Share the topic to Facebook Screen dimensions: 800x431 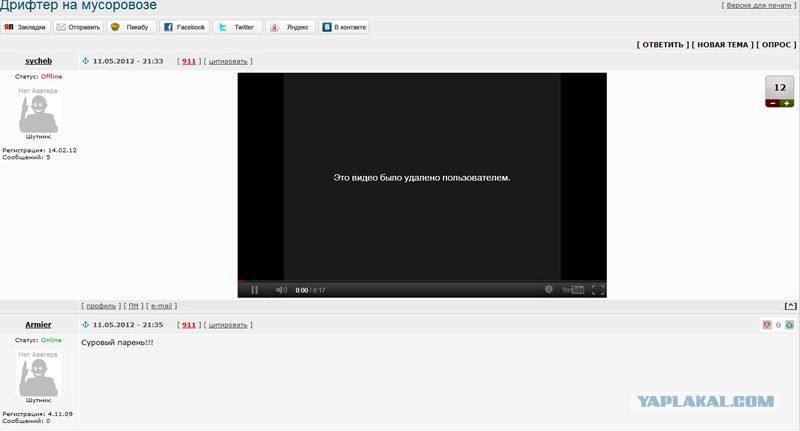[x=184, y=27]
